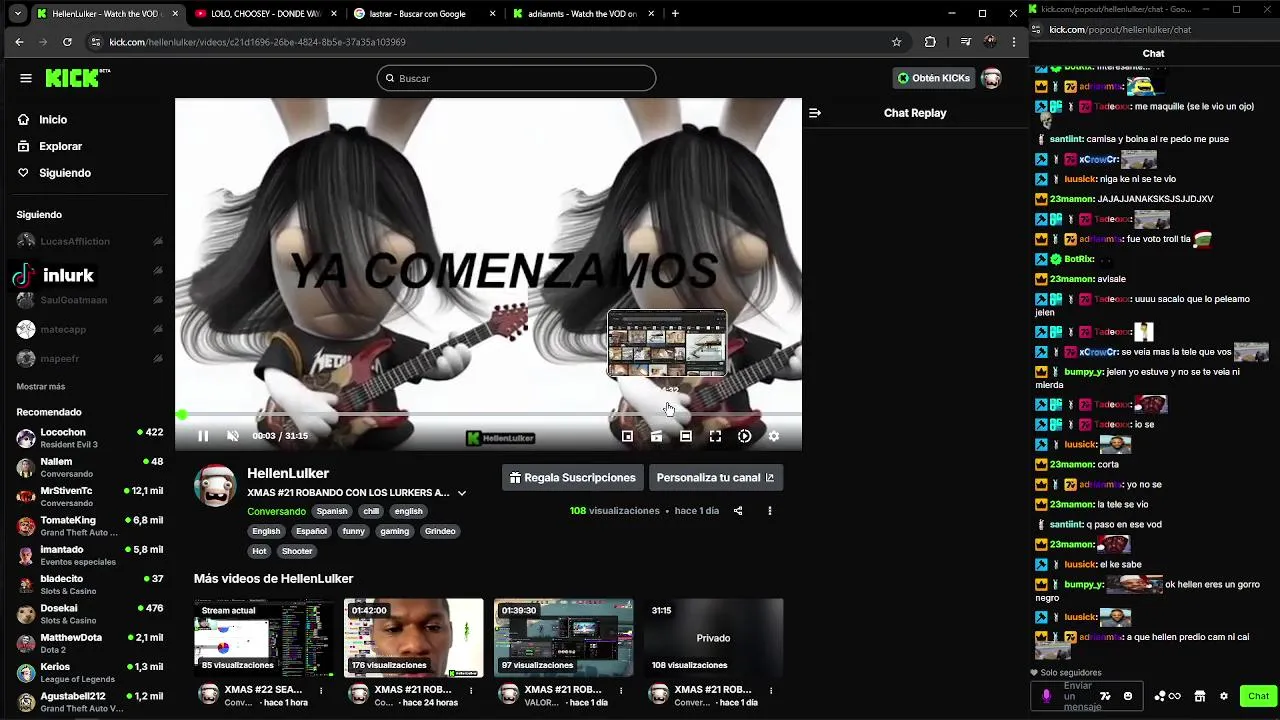Unmute the video player volume
This screenshot has height=720, width=1280.
233,436
